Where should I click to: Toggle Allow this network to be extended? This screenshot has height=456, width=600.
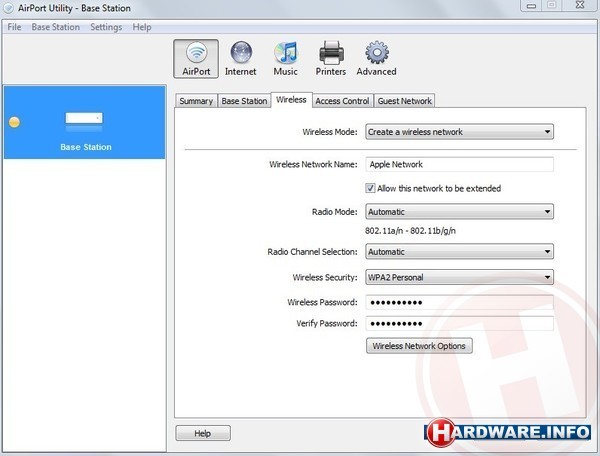(370, 188)
